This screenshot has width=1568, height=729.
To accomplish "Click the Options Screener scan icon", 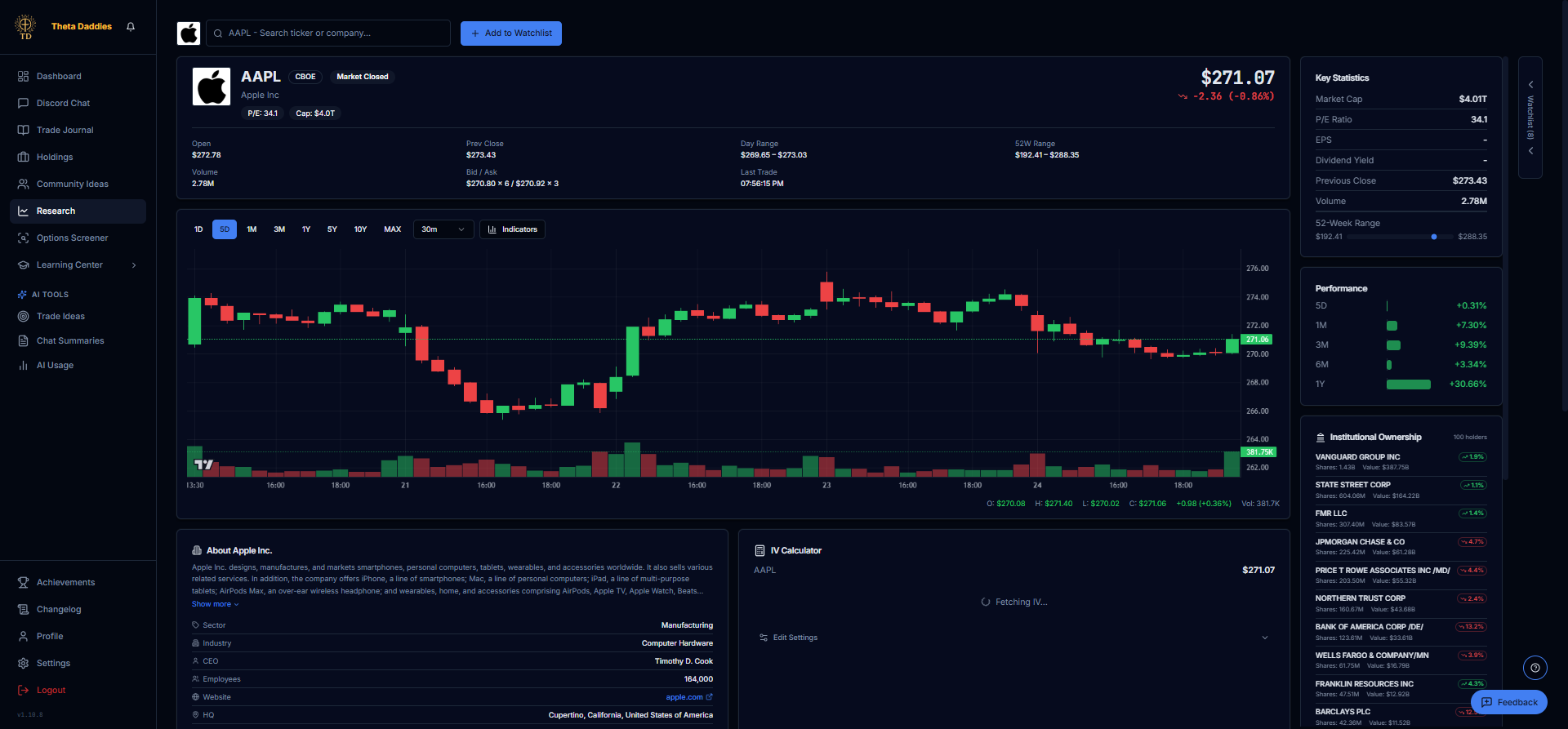I will pos(23,238).
